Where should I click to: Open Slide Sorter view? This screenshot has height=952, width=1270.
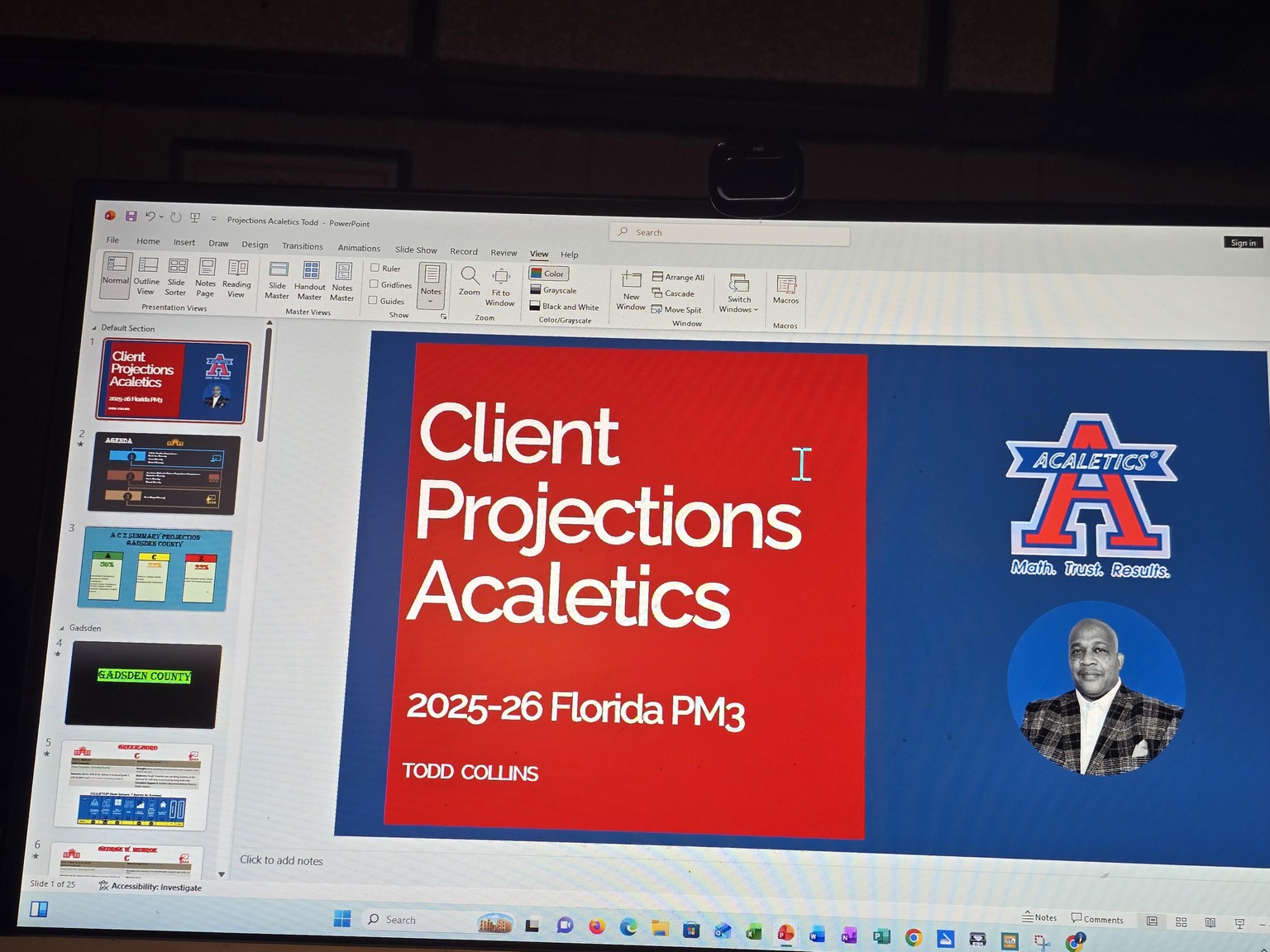point(176,276)
